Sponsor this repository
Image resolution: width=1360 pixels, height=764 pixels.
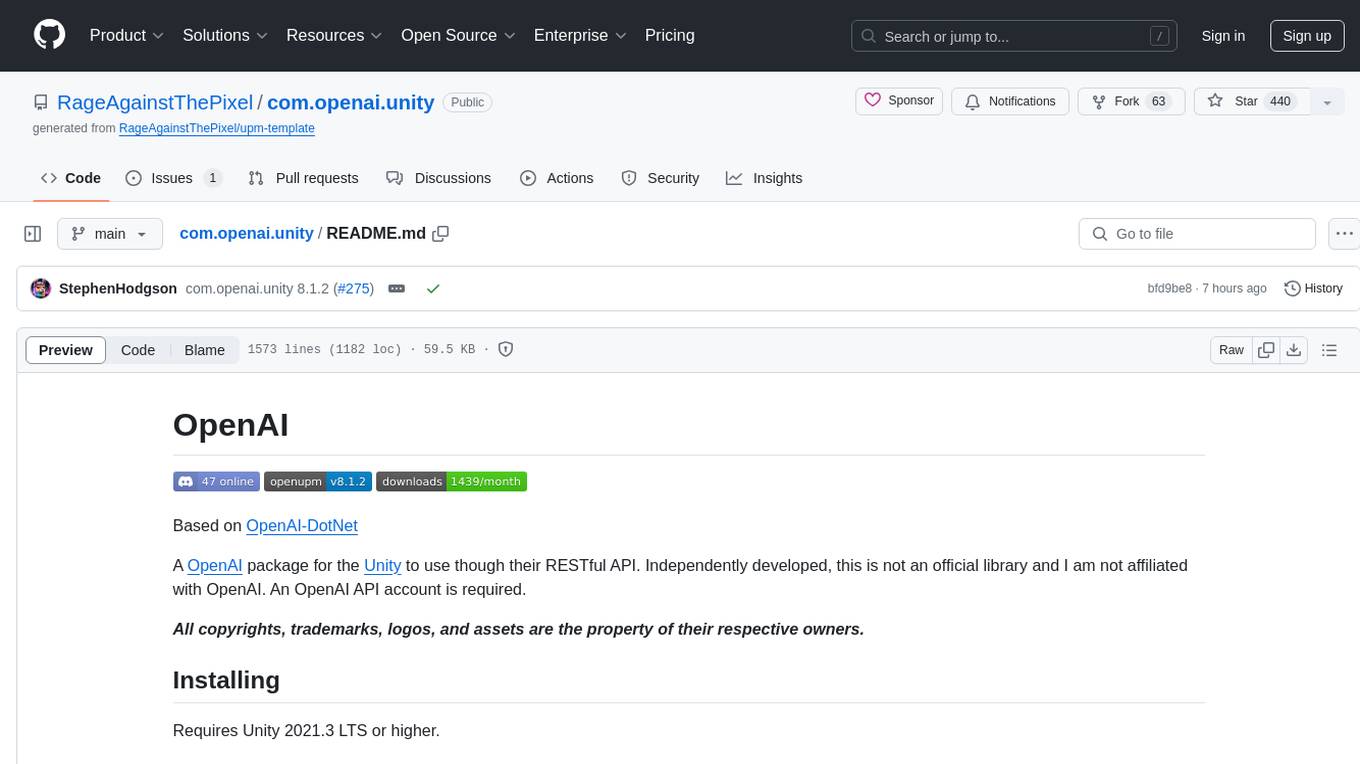[x=900, y=101]
